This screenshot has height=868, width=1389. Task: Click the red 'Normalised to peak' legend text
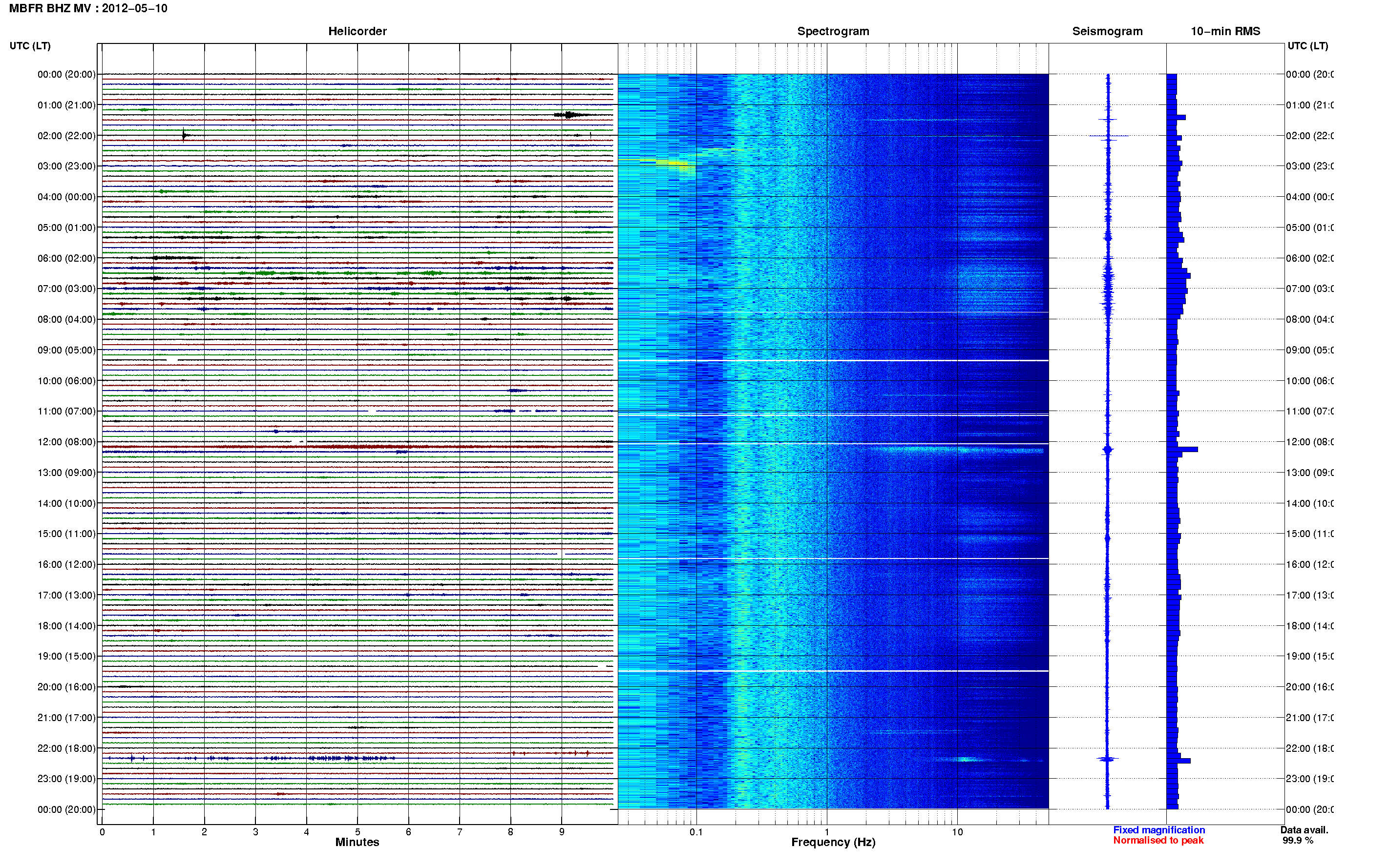click(1158, 841)
